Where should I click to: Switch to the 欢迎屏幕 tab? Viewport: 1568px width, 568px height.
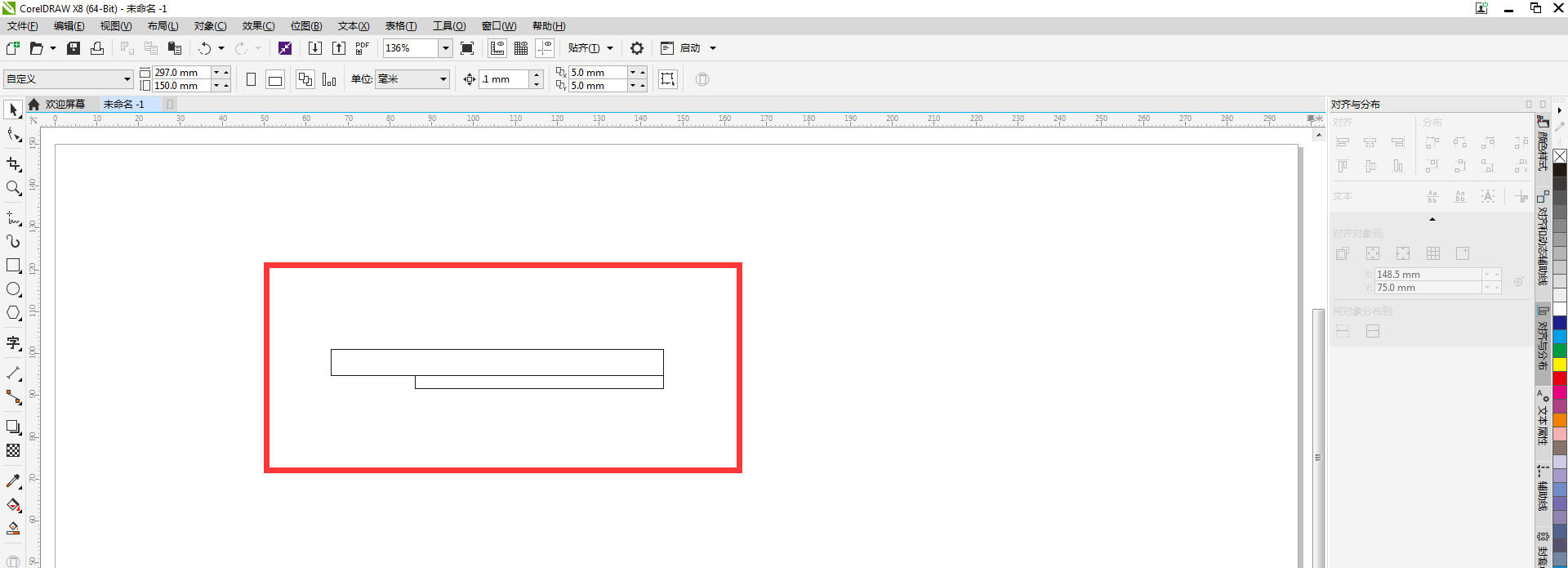point(65,105)
